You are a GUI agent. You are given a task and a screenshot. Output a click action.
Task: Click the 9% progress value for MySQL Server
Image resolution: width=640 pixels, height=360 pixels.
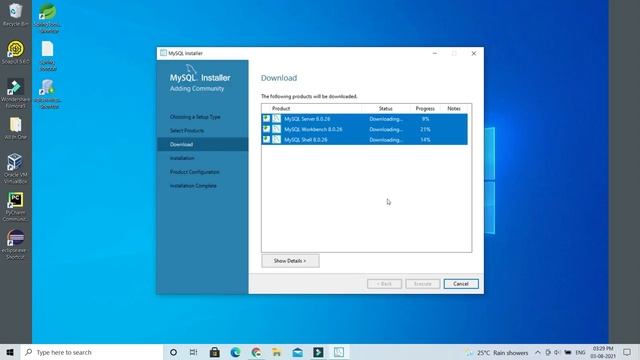point(425,119)
